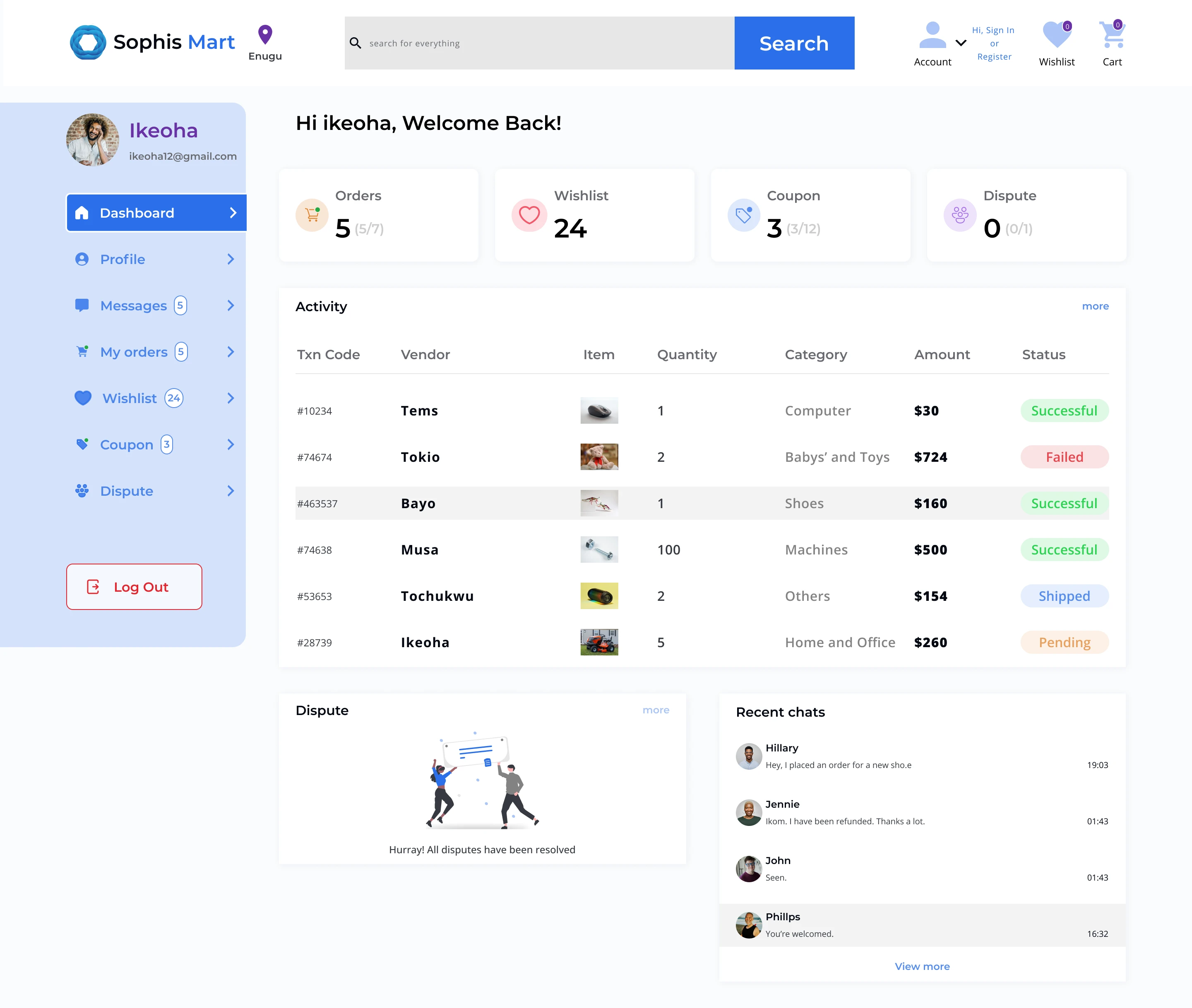
Task: Open the Wishlist heart icon in header
Action: point(1056,35)
